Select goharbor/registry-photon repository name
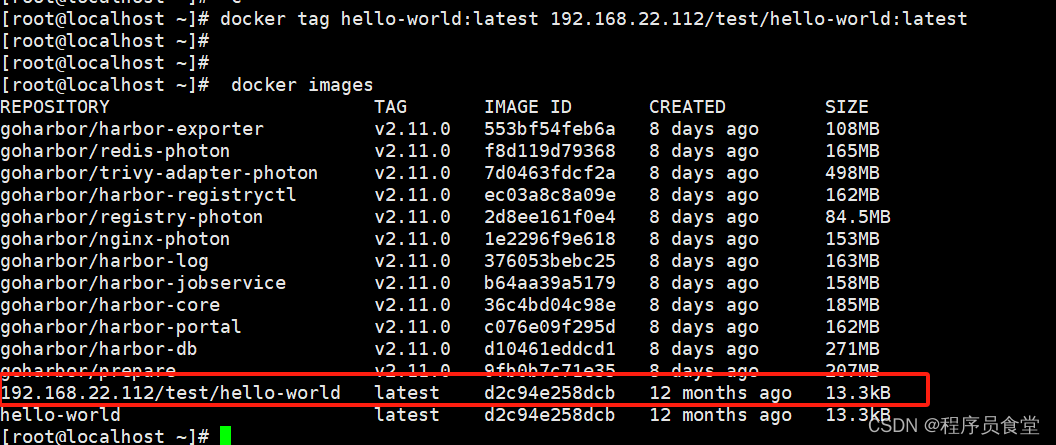Image resolution: width=1056 pixels, height=445 pixels. coord(131,217)
